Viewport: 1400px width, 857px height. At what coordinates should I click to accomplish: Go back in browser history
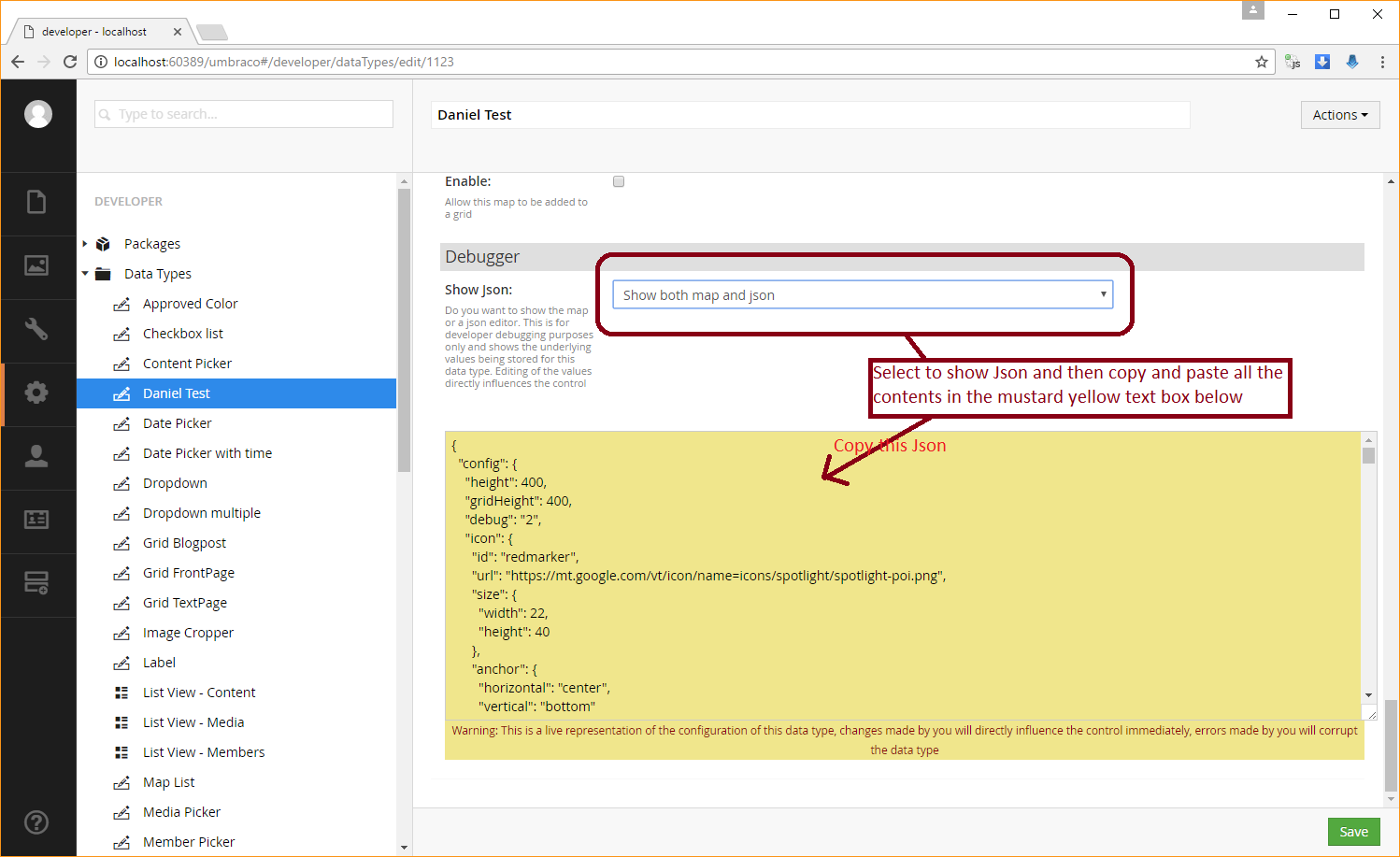[x=18, y=62]
